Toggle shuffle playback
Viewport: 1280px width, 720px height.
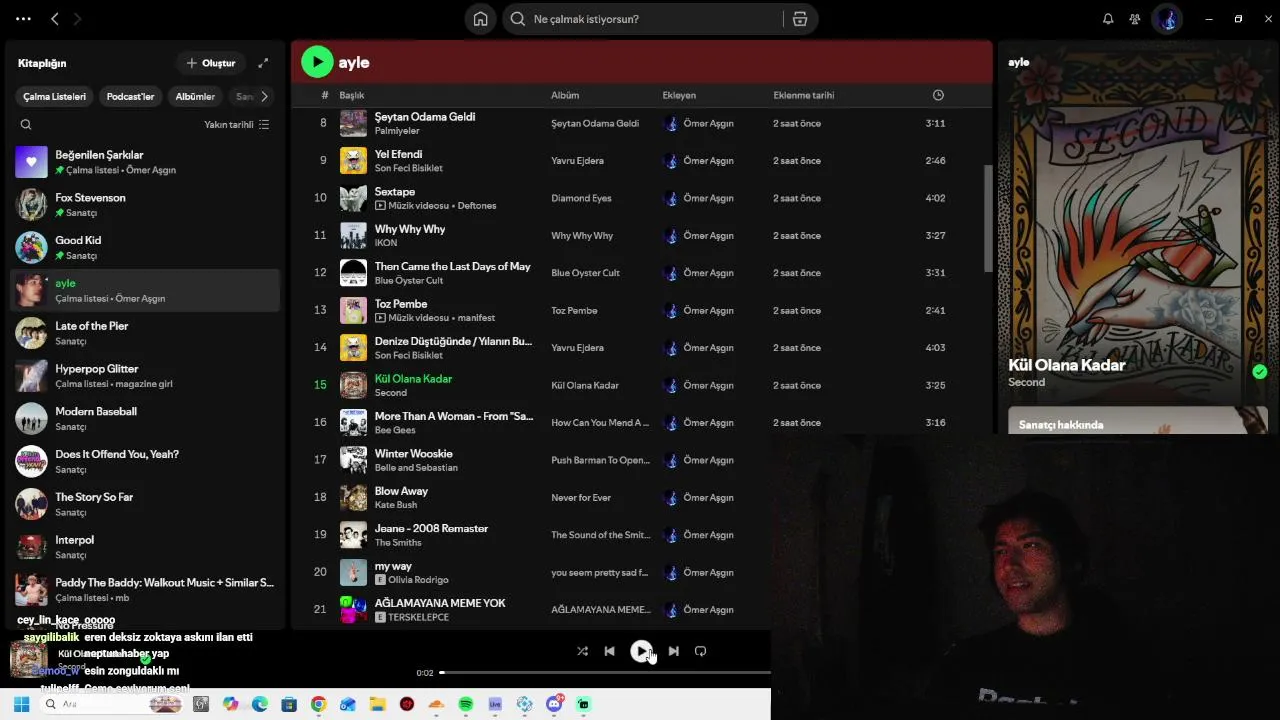(582, 651)
